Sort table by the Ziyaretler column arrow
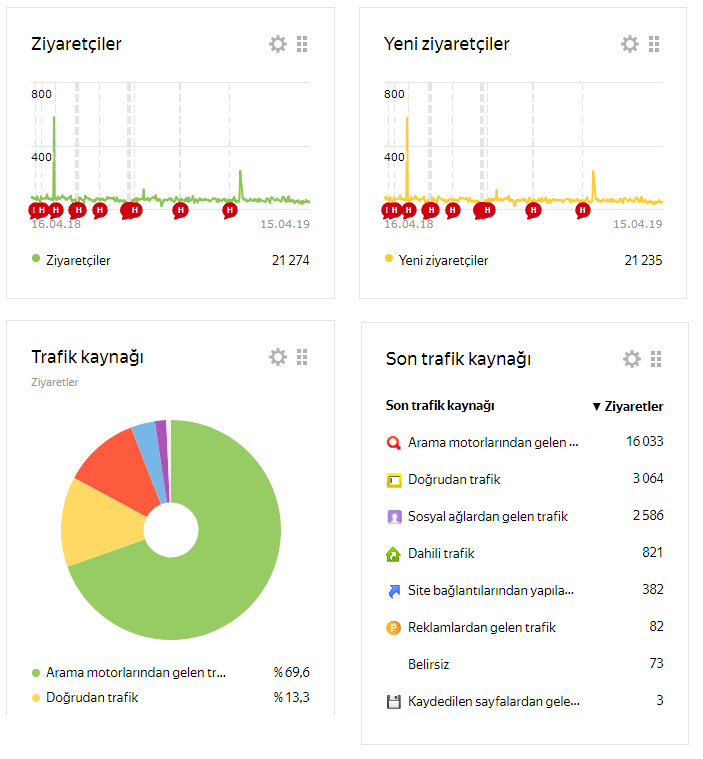Screen dimensions: 703x759 pos(597,407)
